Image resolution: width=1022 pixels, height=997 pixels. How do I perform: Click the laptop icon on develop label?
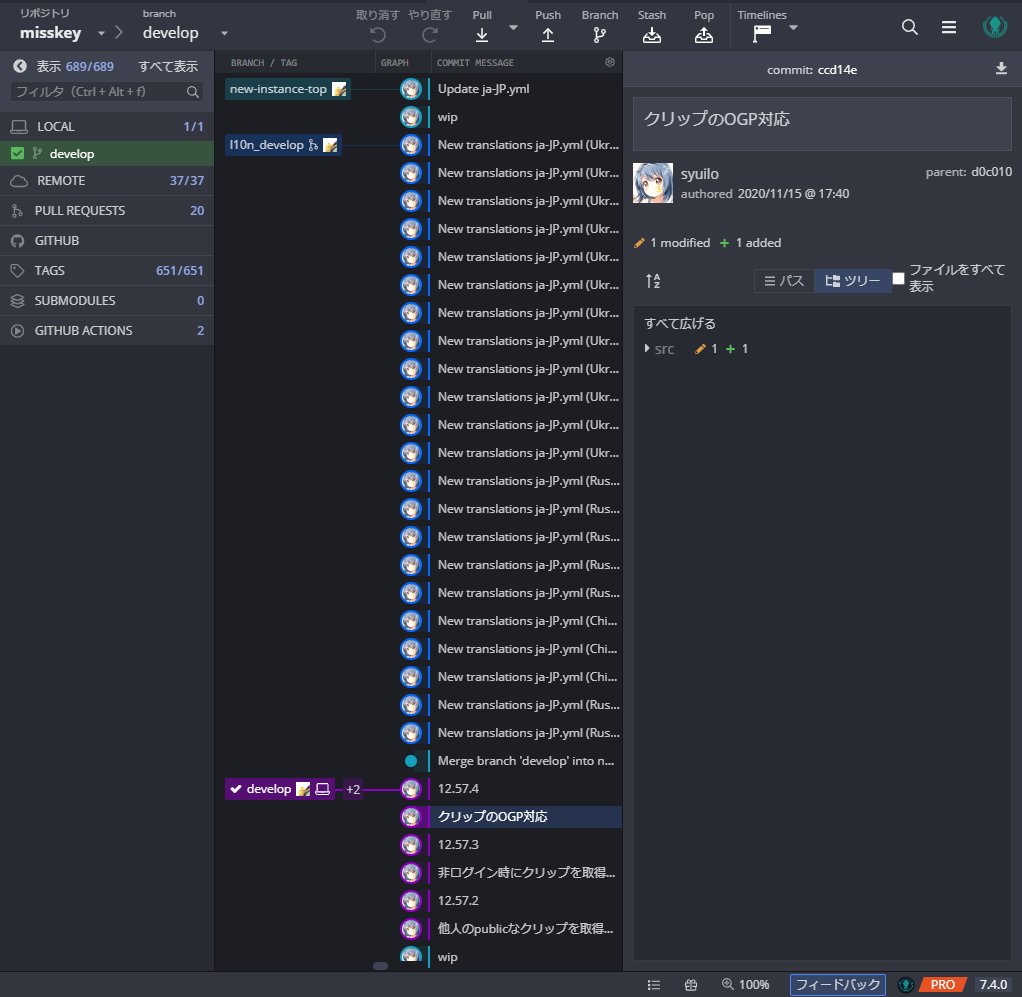click(323, 789)
